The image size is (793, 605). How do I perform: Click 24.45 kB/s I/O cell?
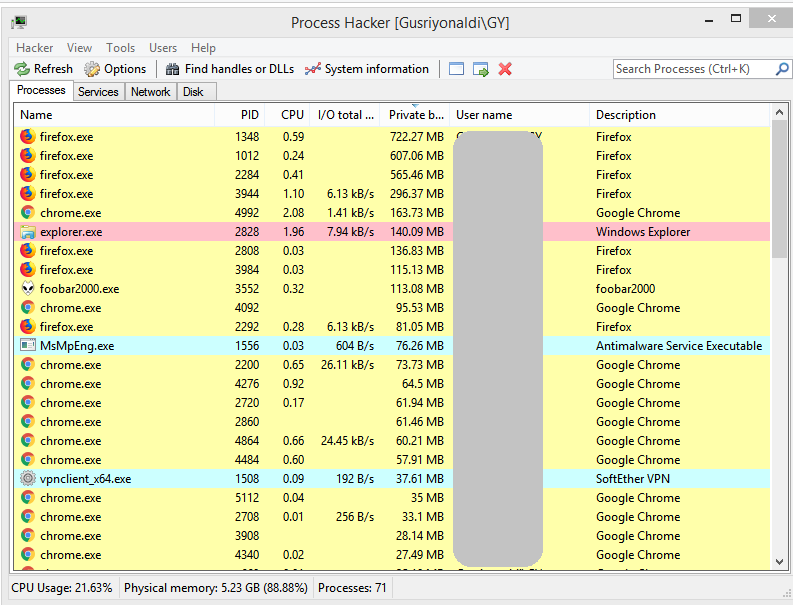pyautogui.click(x=347, y=441)
